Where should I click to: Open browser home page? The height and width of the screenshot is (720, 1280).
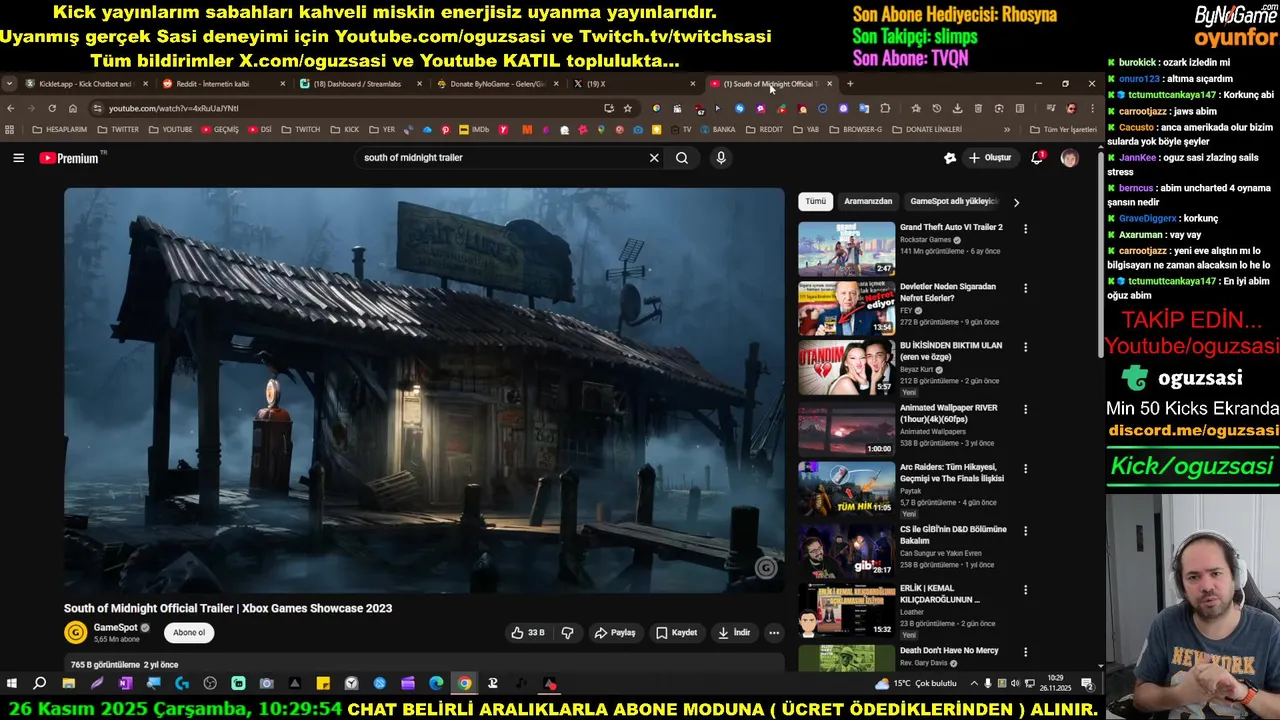coord(73,108)
